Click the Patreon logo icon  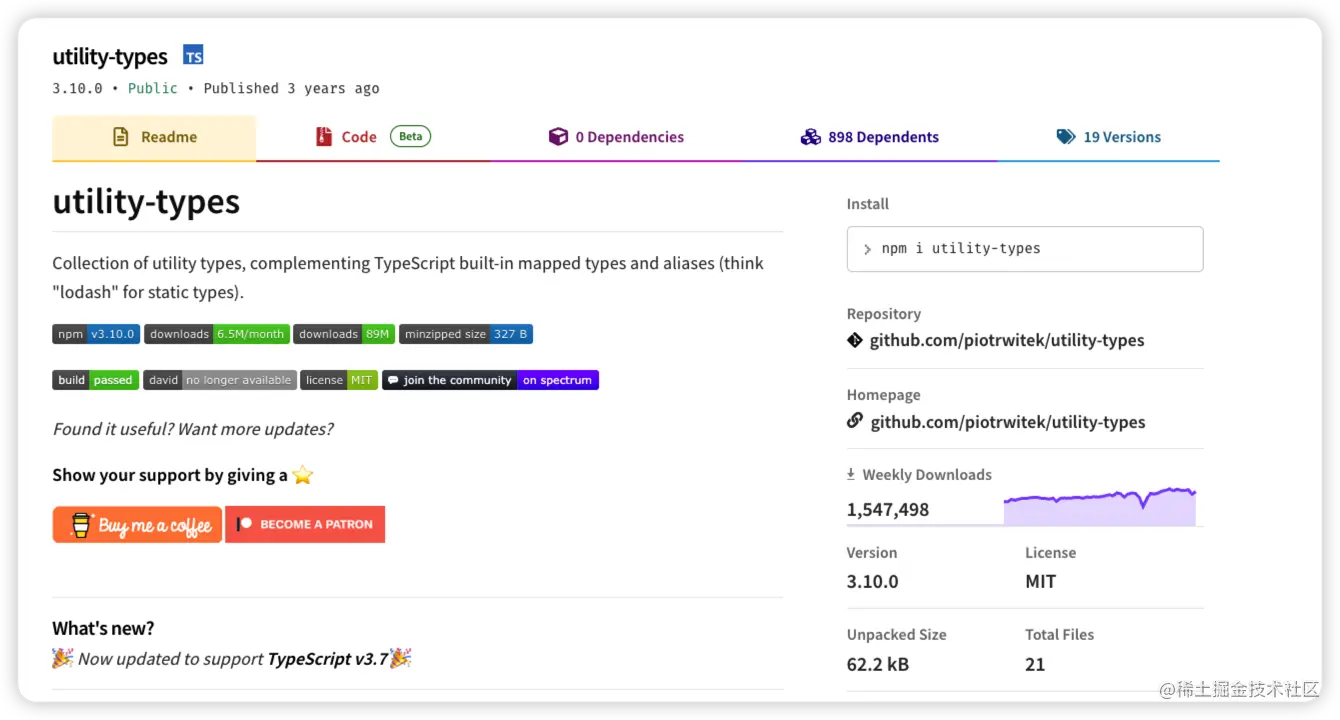[245, 524]
